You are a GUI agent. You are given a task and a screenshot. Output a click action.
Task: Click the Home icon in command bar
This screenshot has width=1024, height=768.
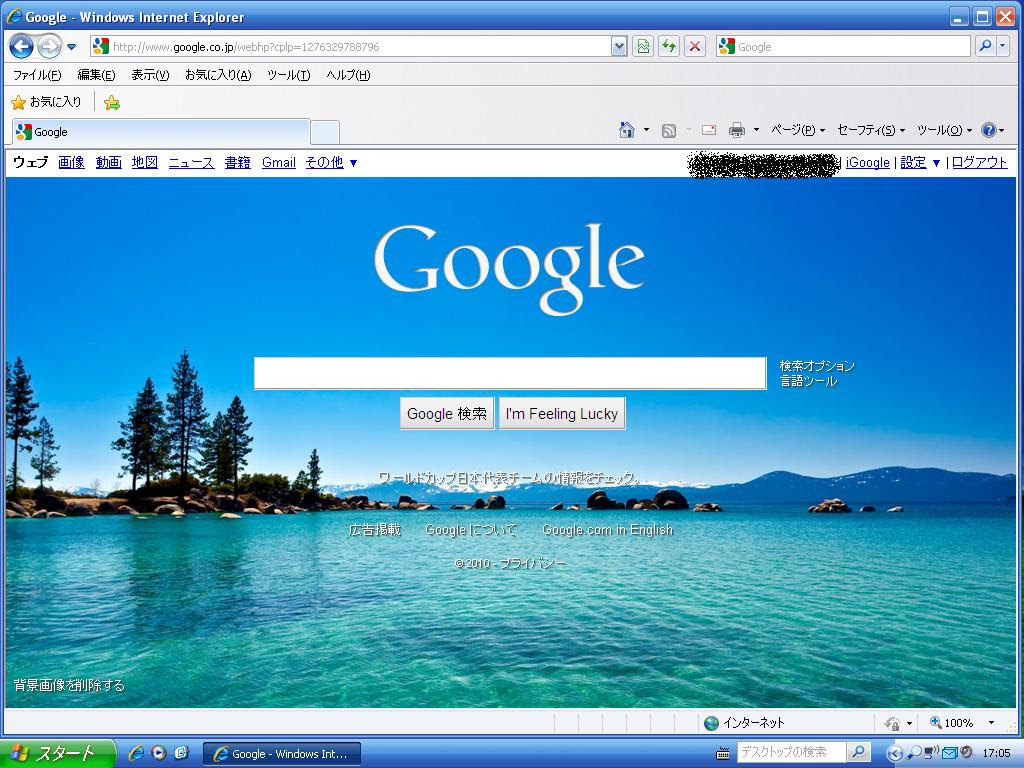point(627,130)
